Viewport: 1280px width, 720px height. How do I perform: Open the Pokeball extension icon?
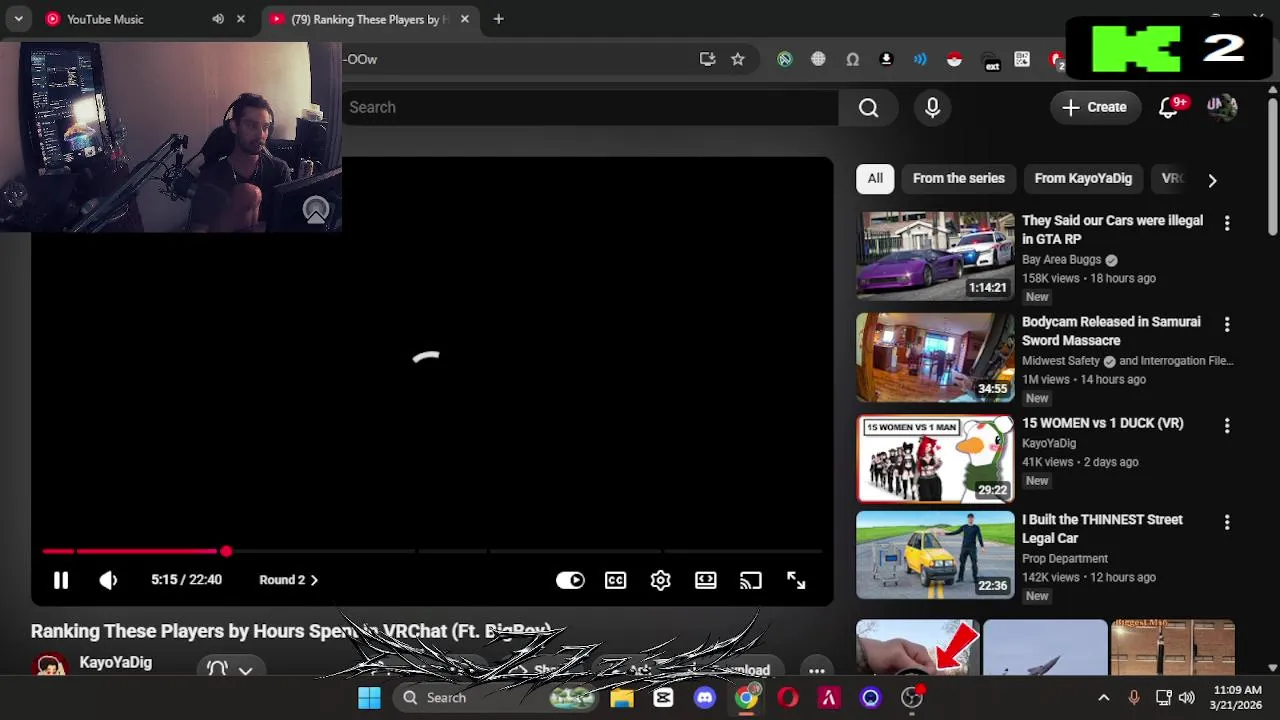coord(954,59)
